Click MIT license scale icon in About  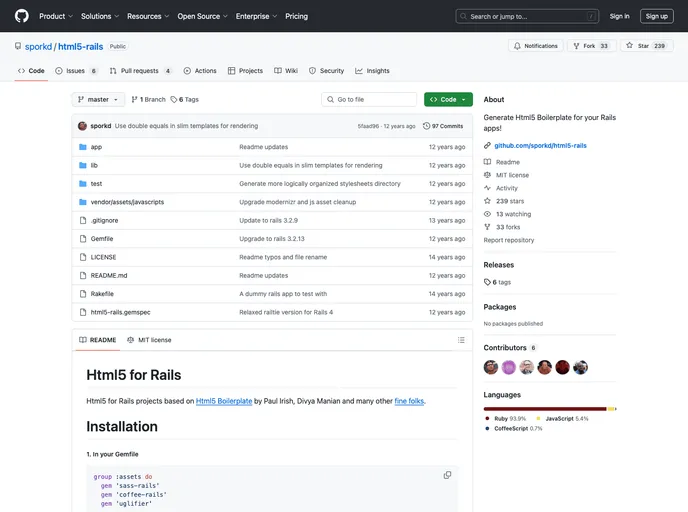pos(487,175)
